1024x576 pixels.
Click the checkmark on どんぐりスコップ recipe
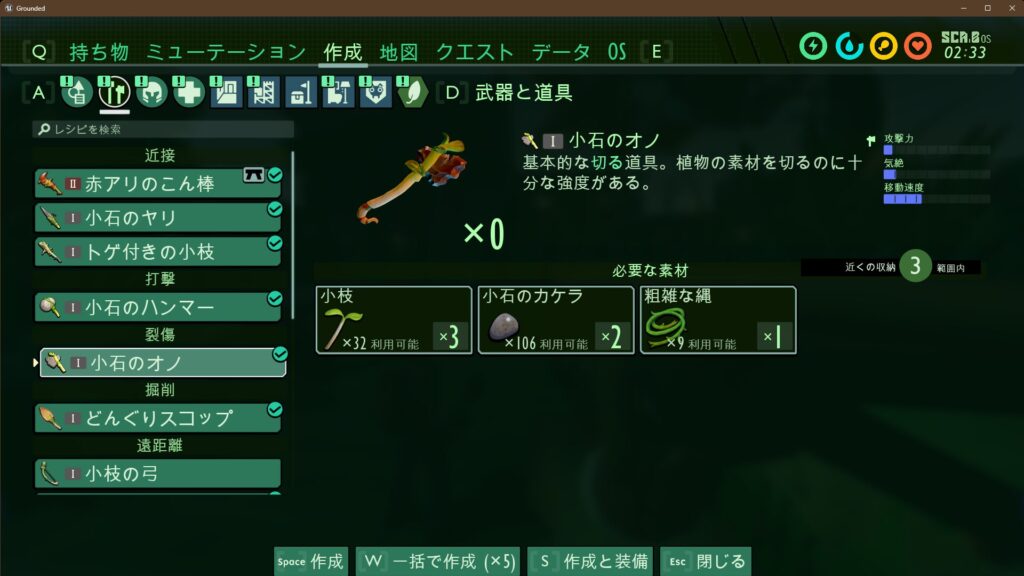pos(275,409)
